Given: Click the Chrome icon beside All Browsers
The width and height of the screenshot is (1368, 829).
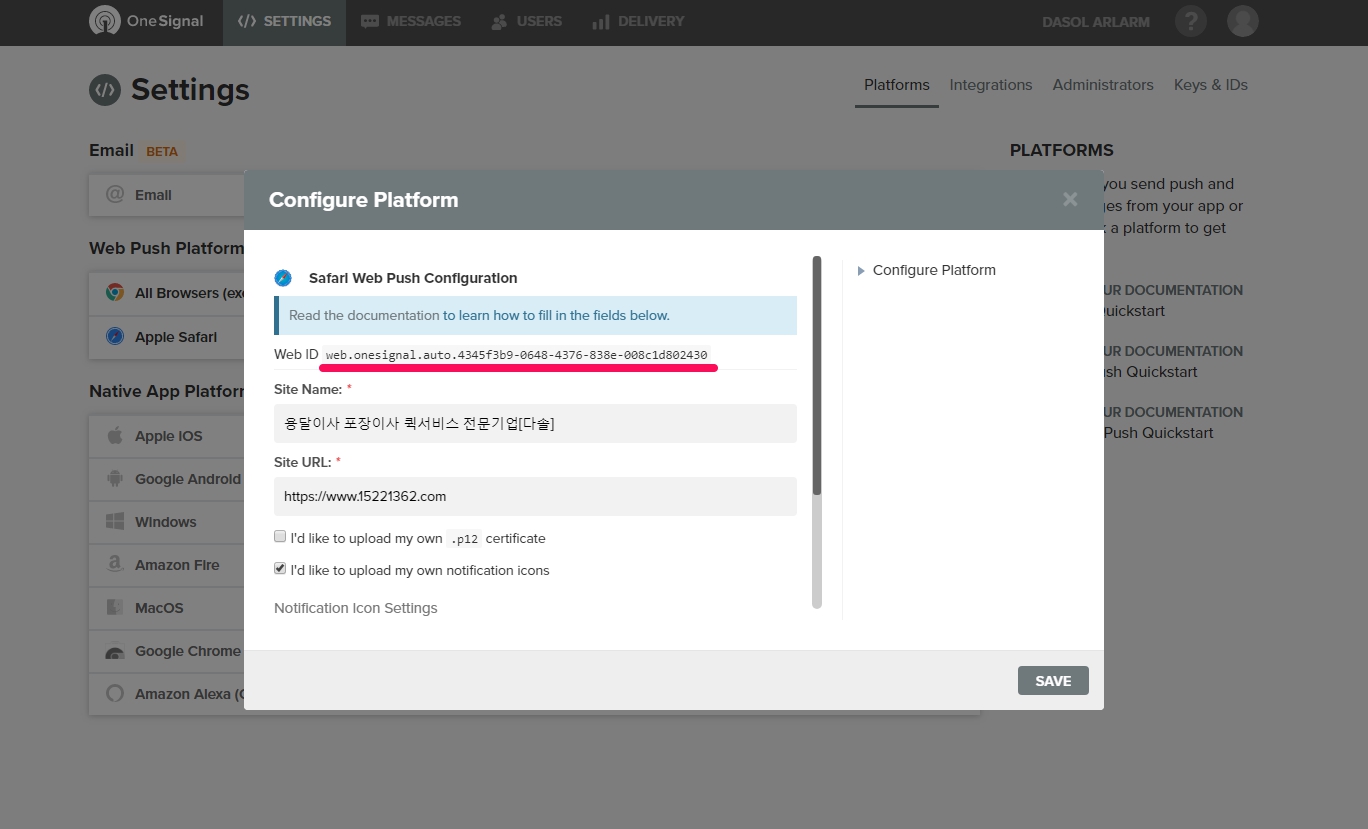Looking at the screenshot, I should coord(115,293).
